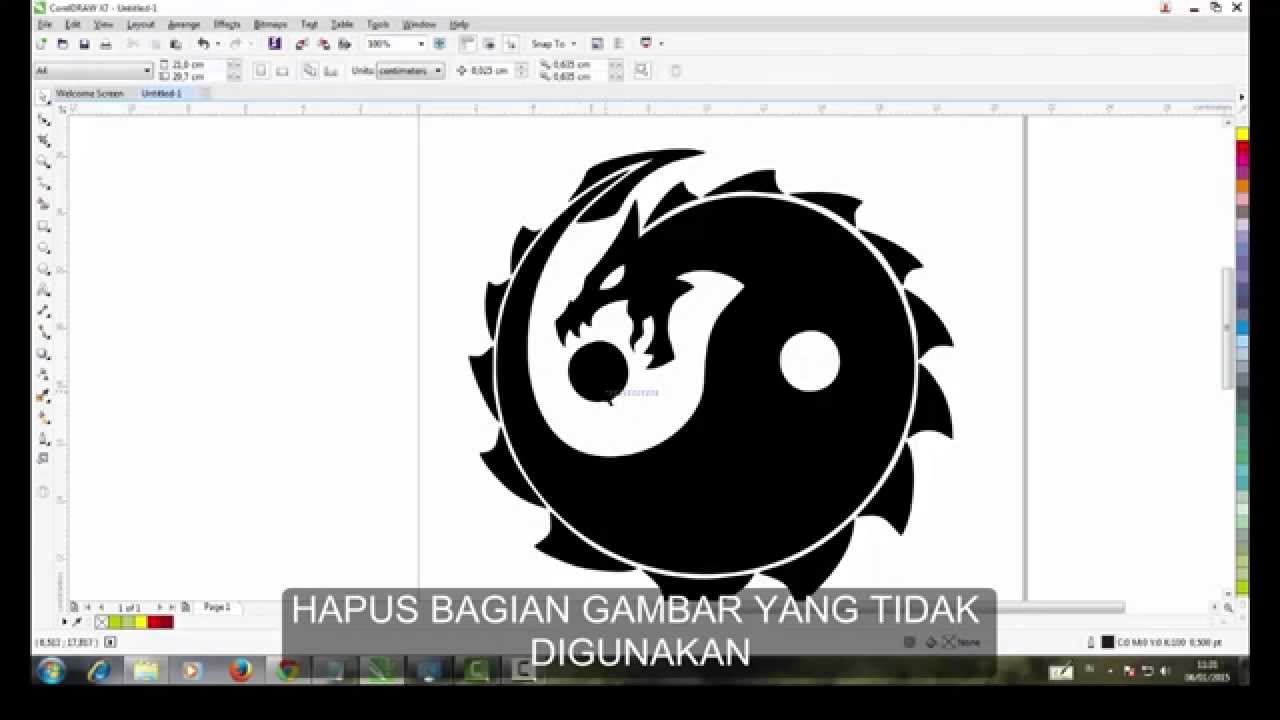Select the Pick tool in toolbox

coord(44,98)
